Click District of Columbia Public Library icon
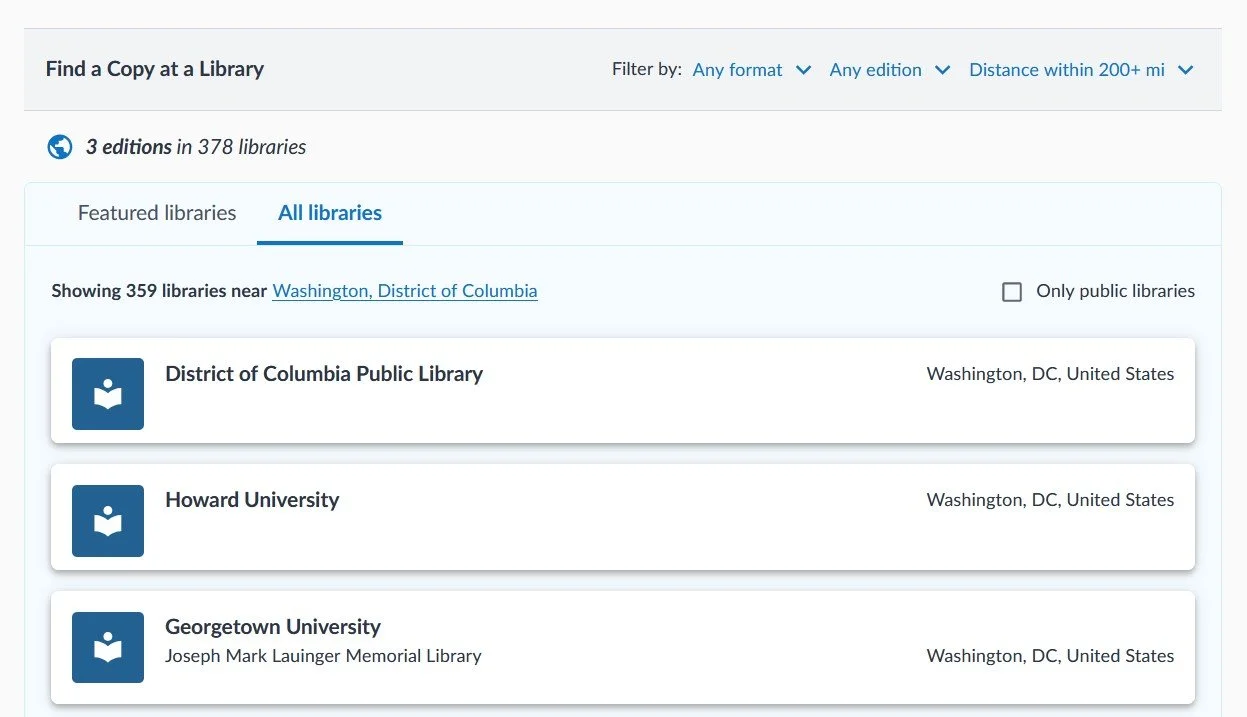1247x717 pixels. 108,394
